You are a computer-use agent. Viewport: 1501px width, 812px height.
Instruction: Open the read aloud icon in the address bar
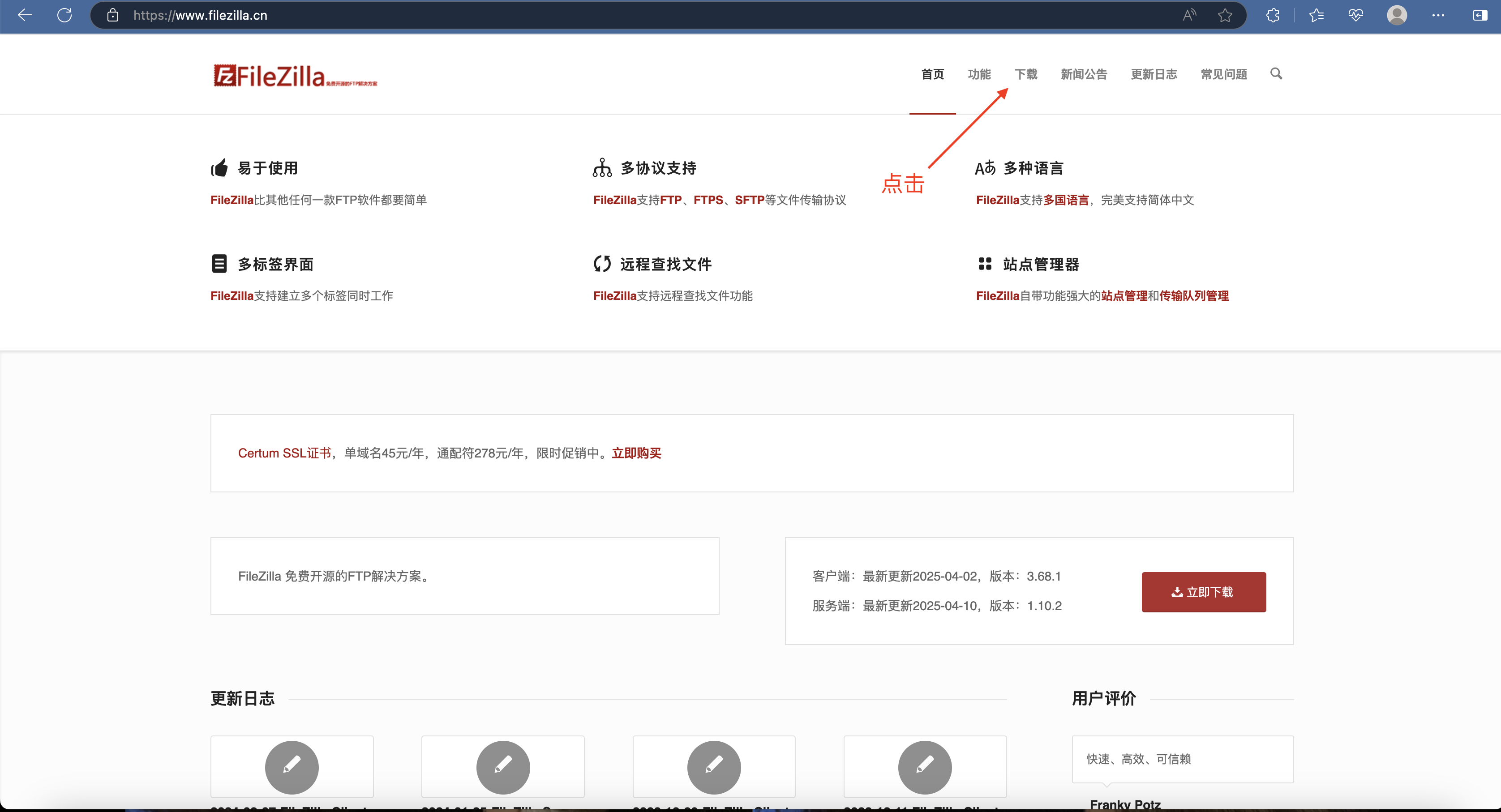(1189, 15)
